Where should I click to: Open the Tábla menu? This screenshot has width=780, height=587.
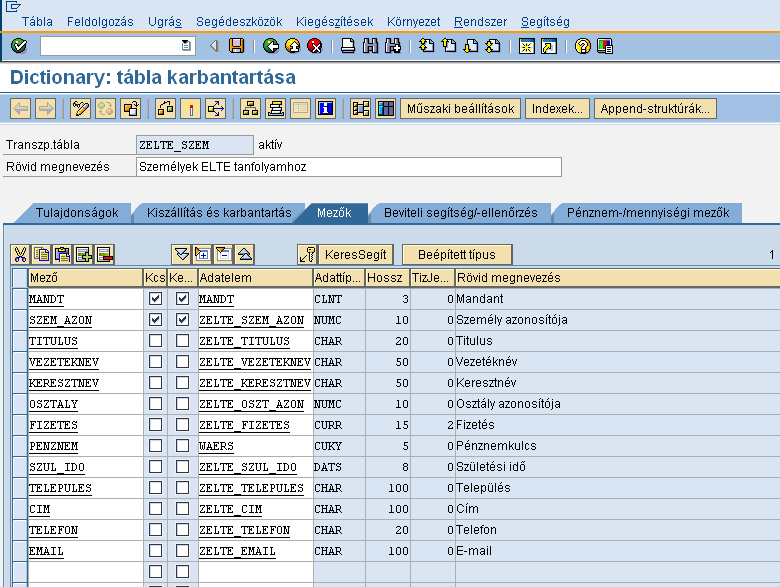pyautogui.click(x=37, y=22)
